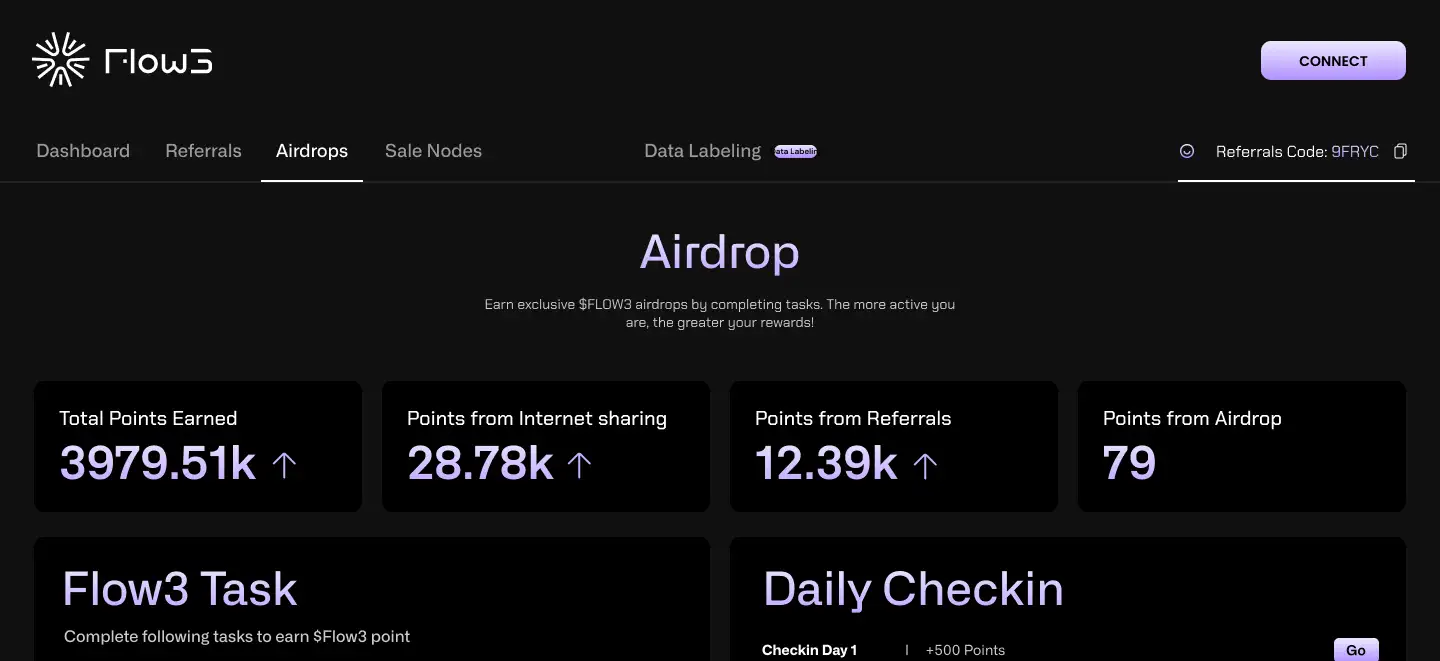Select the Airdrops tab

coord(312,151)
